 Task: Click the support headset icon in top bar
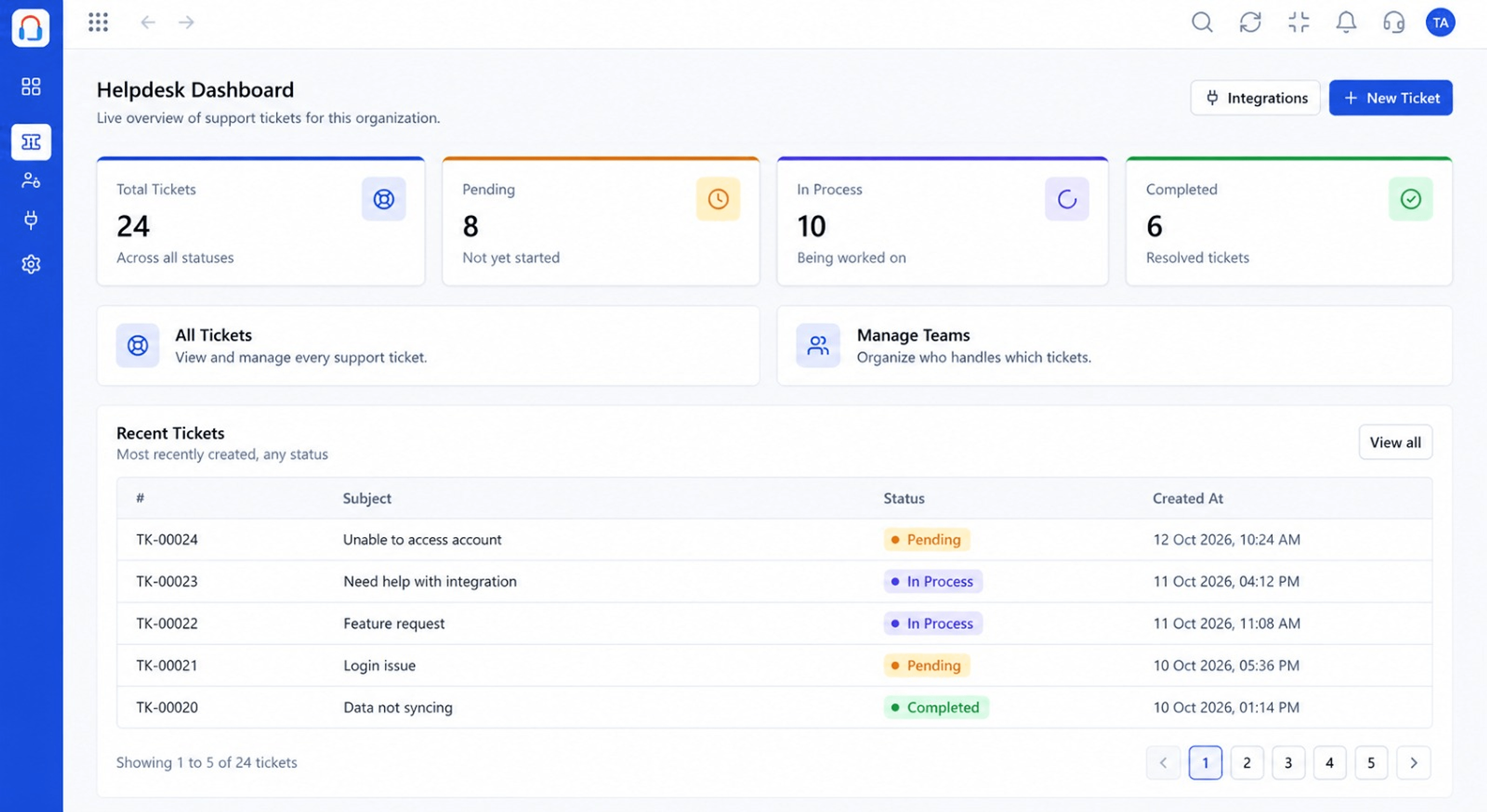pyautogui.click(x=1394, y=22)
